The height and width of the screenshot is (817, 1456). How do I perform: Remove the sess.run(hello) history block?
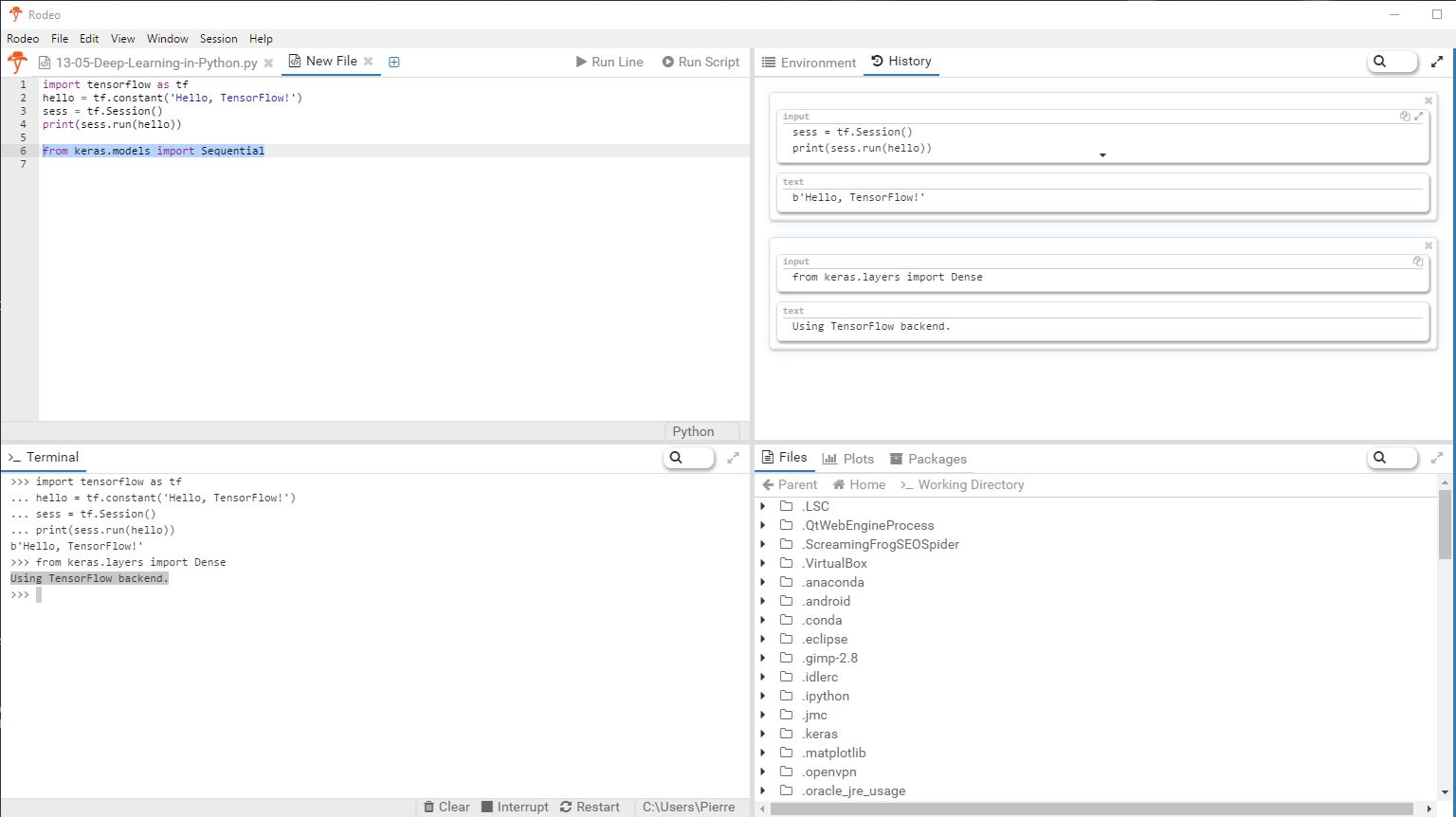tap(1429, 100)
